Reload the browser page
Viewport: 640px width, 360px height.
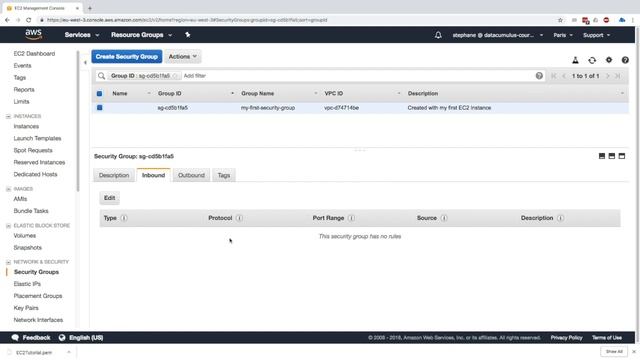coord(28,20)
